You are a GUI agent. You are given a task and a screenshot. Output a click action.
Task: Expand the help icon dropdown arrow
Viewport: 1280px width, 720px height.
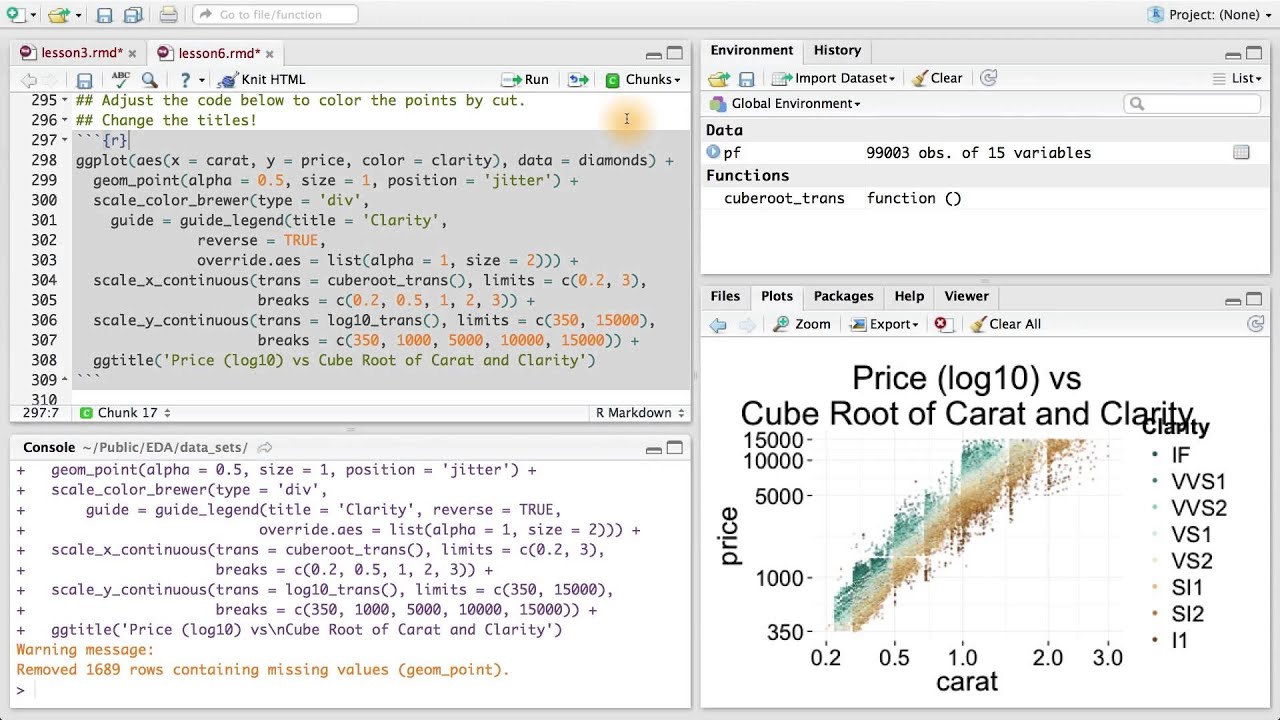201,80
